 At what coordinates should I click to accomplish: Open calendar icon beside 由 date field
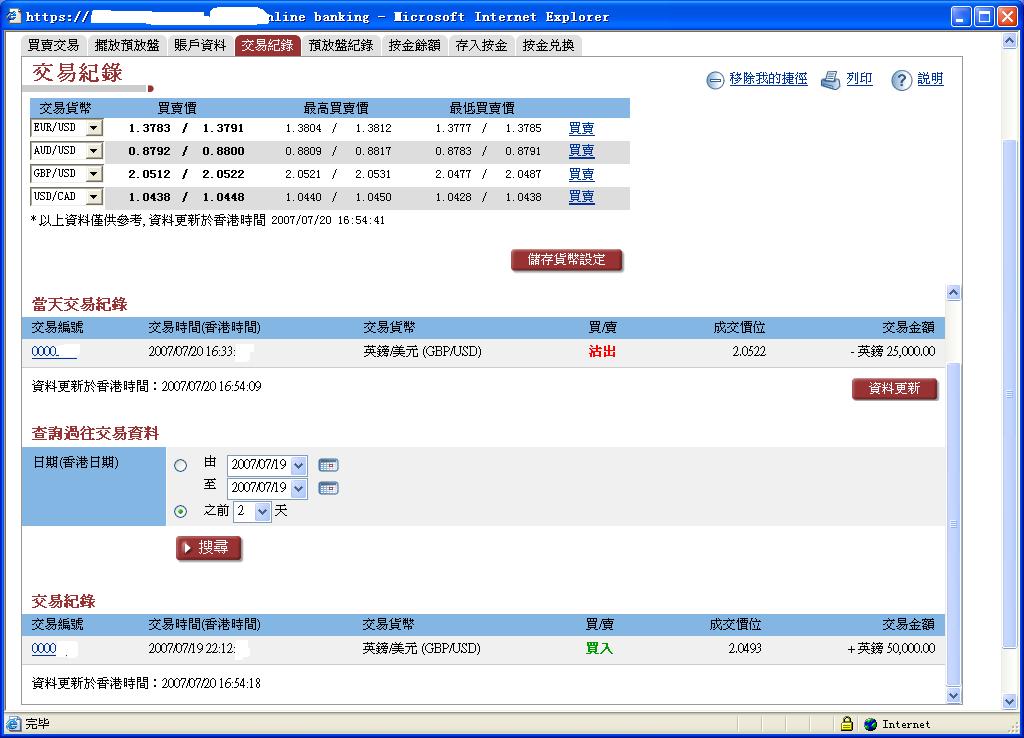(328, 465)
